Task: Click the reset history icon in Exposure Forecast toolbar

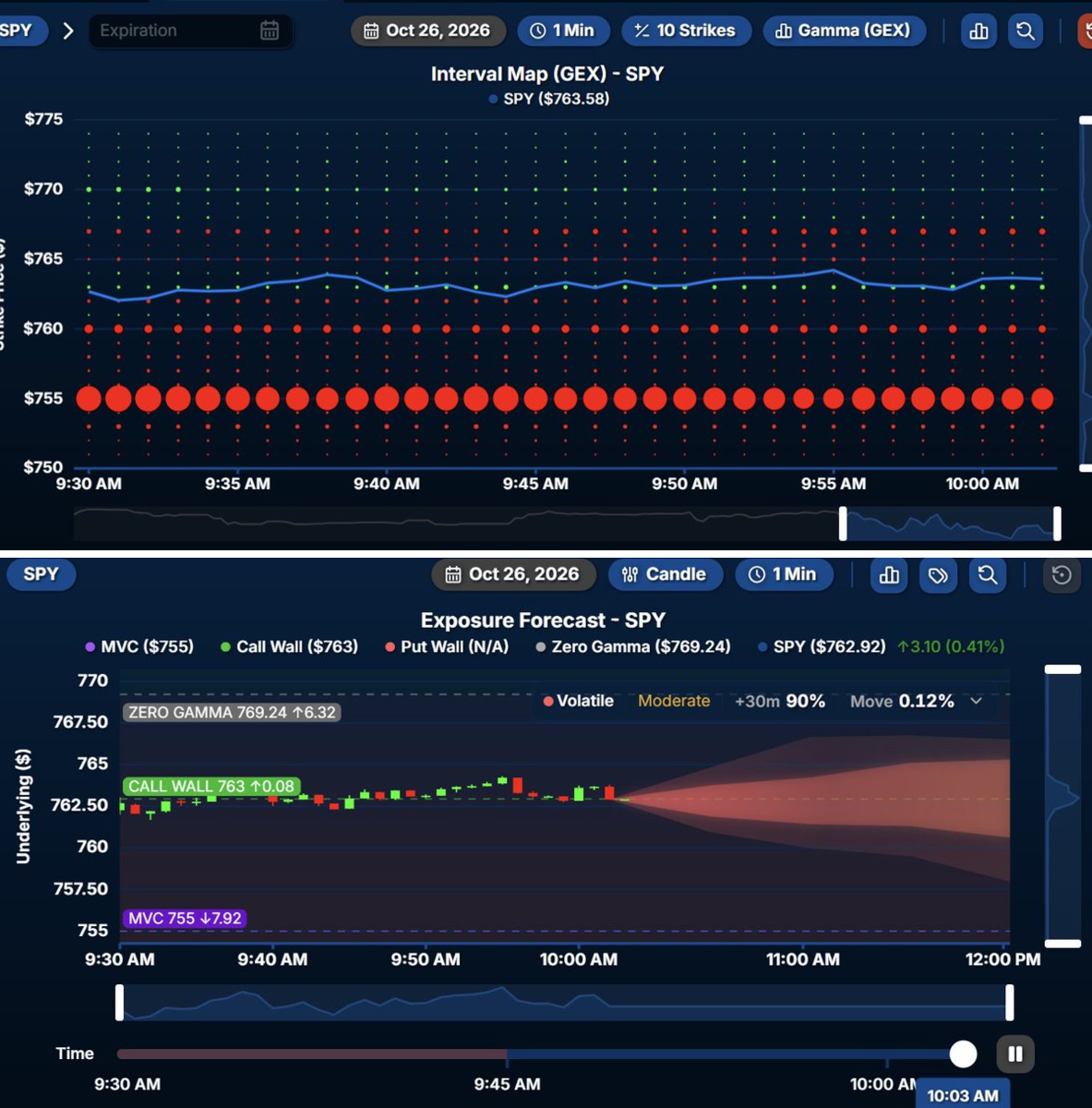Action: (x=1062, y=575)
